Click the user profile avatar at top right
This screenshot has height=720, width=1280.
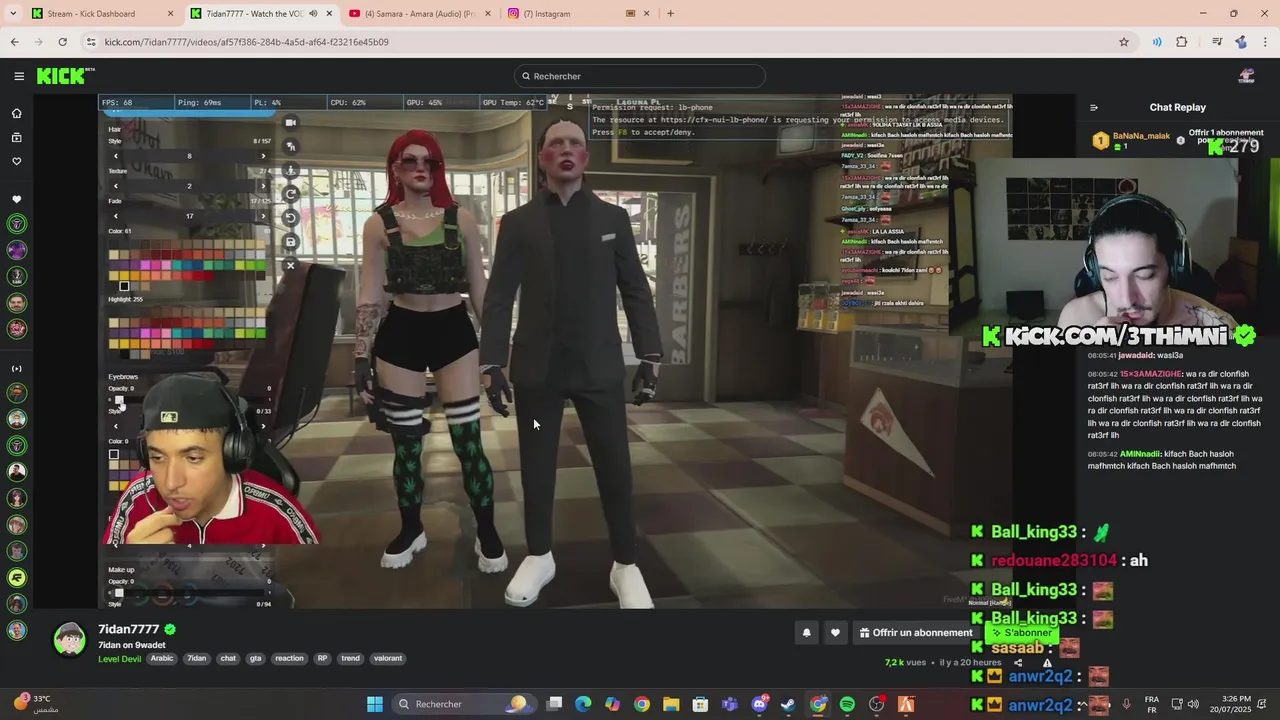[x=1246, y=76]
